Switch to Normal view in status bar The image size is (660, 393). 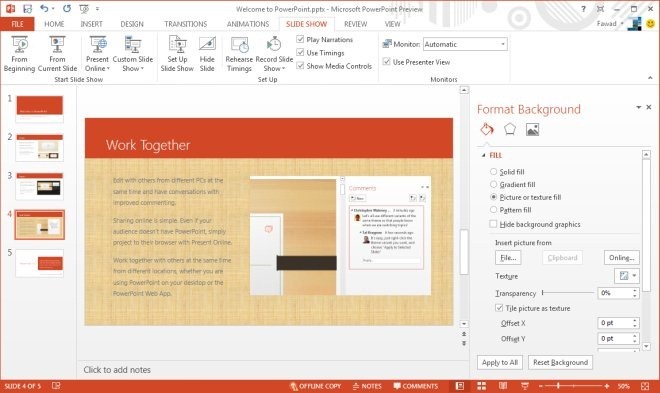pyautogui.click(x=460, y=386)
